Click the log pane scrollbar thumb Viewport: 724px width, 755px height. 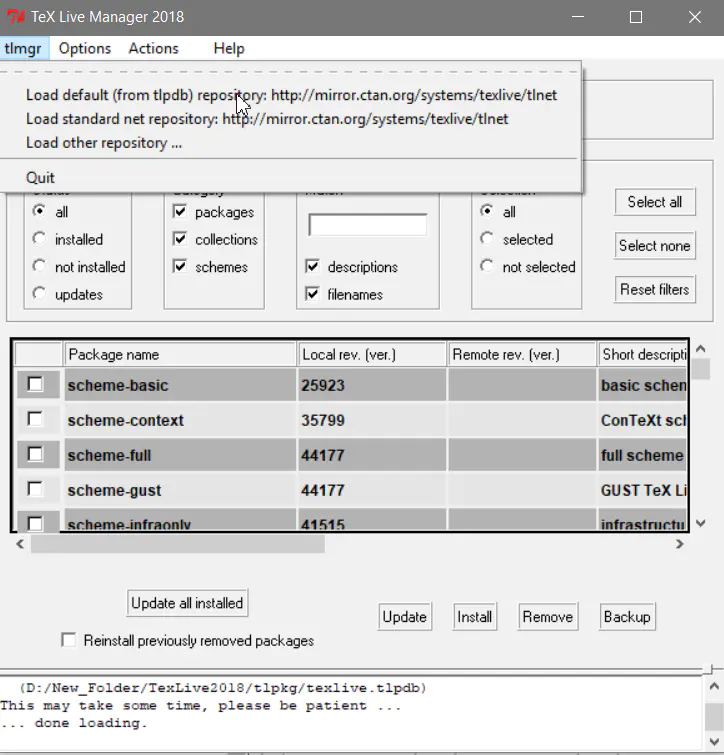[x=714, y=717]
